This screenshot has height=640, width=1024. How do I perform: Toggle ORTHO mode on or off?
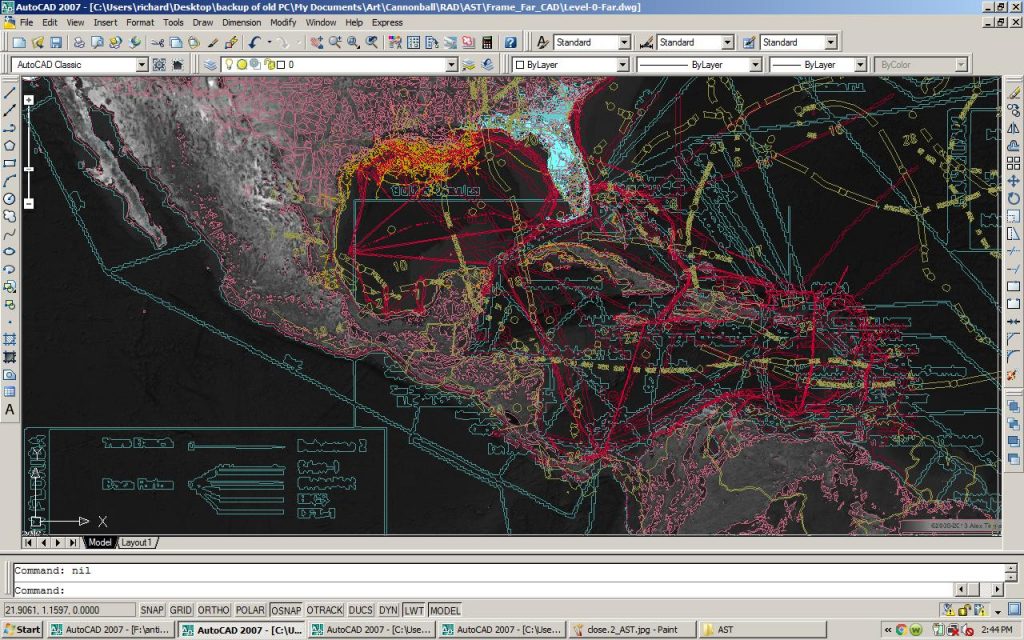(x=214, y=610)
